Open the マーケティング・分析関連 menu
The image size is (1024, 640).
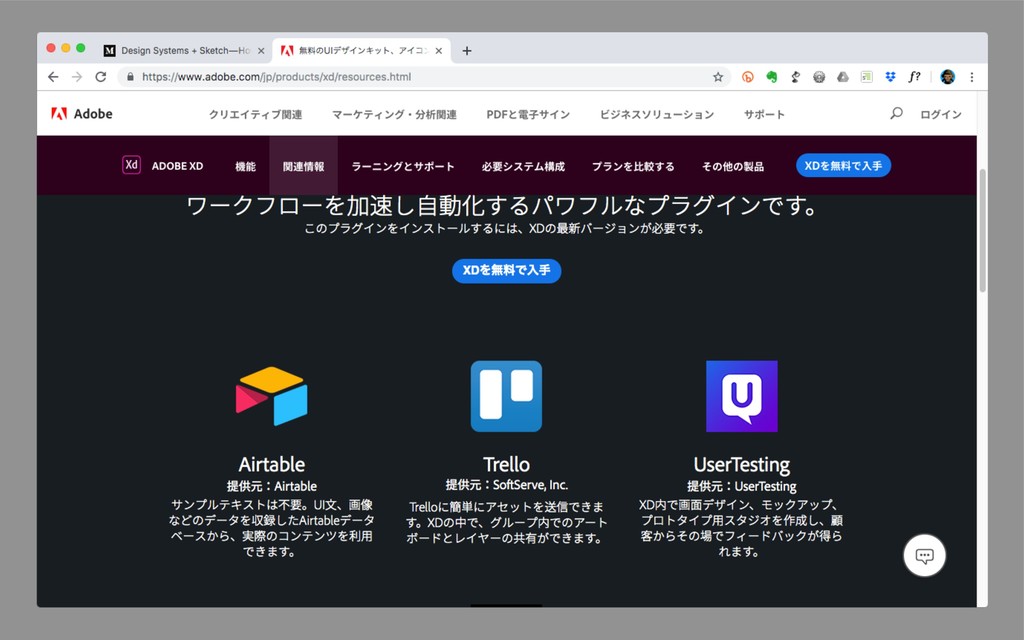point(394,114)
